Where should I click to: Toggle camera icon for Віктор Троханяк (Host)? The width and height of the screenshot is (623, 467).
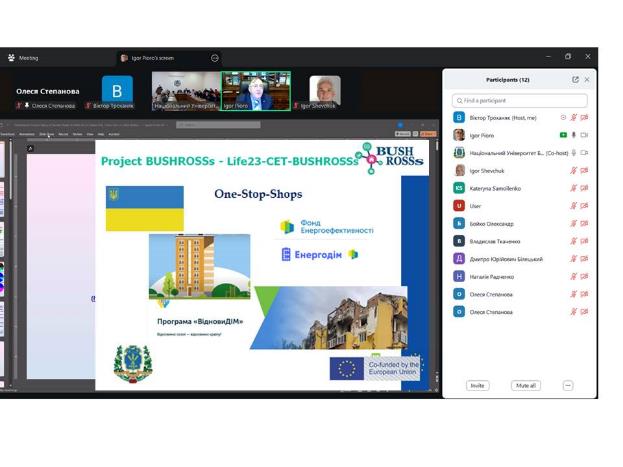click(584, 118)
